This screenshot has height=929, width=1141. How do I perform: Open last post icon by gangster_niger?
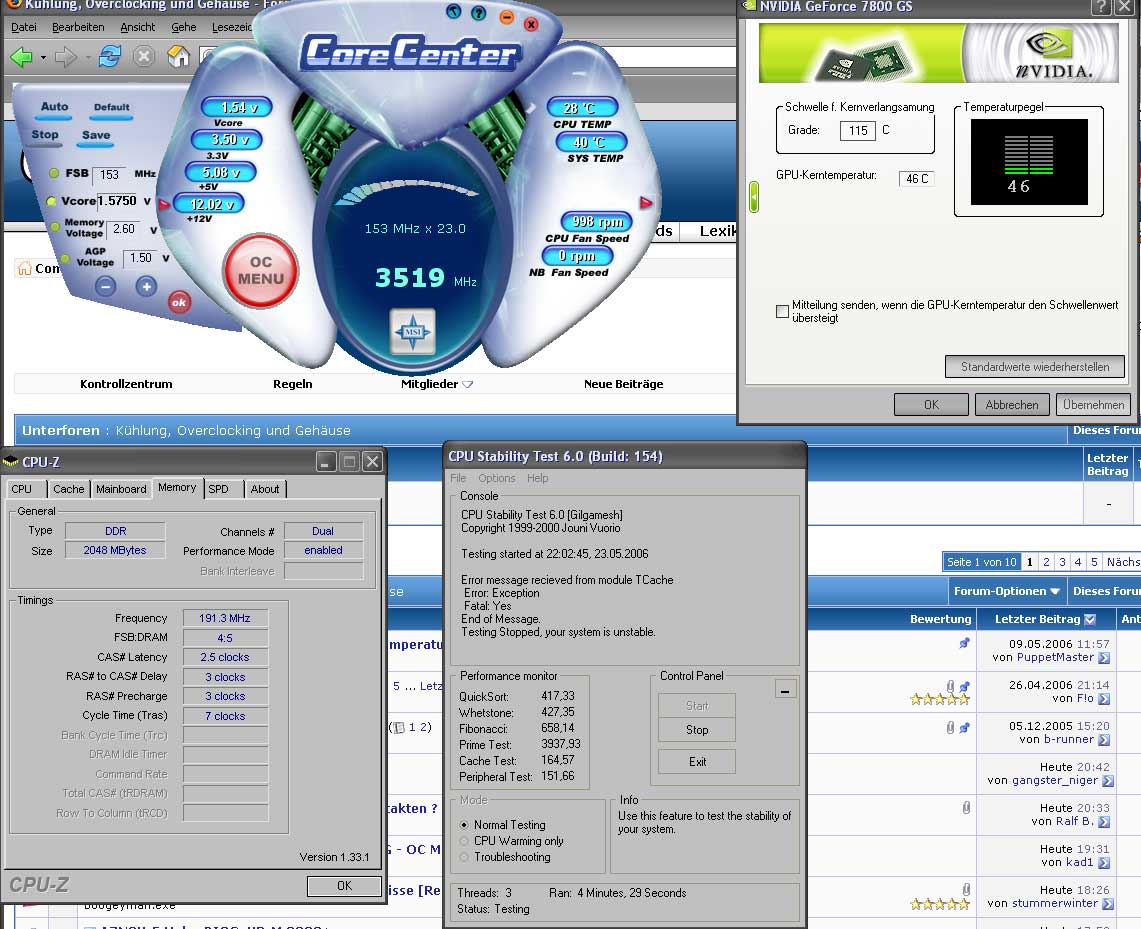click(1108, 781)
